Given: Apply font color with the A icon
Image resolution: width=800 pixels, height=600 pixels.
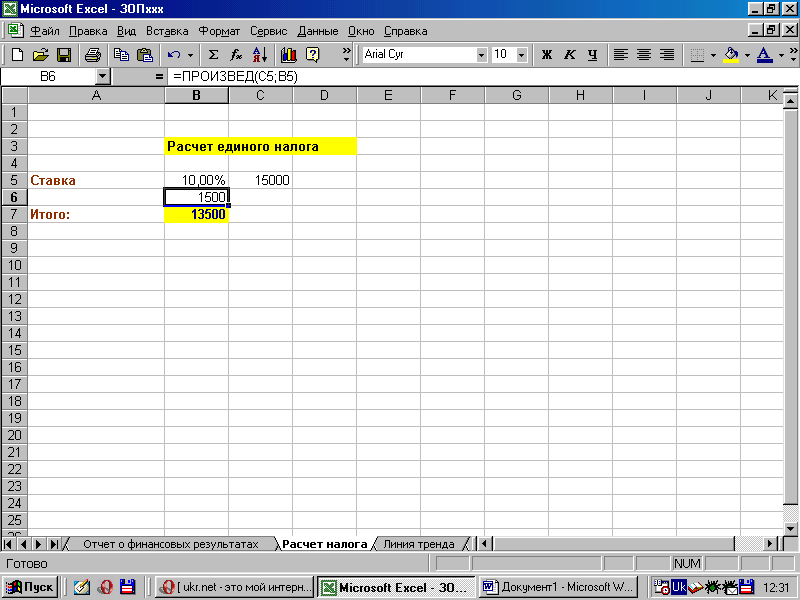Looking at the screenshot, I should click(764, 55).
